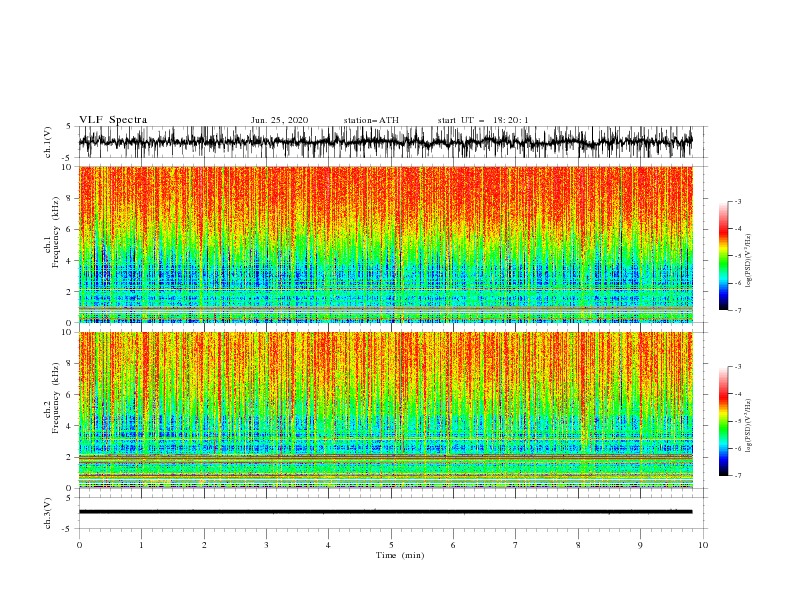This screenshot has height=612, width=792.
Task: Click the "ch.1(V)" waveform axis label
Action: tap(48, 142)
